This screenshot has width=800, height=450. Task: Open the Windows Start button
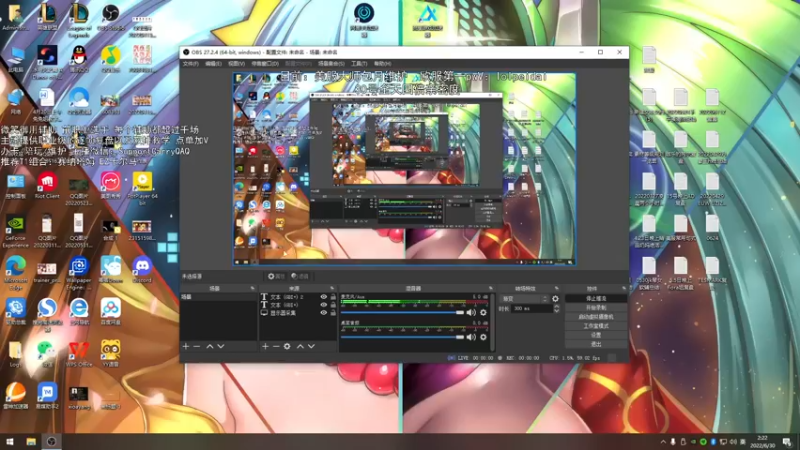click(x=10, y=442)
